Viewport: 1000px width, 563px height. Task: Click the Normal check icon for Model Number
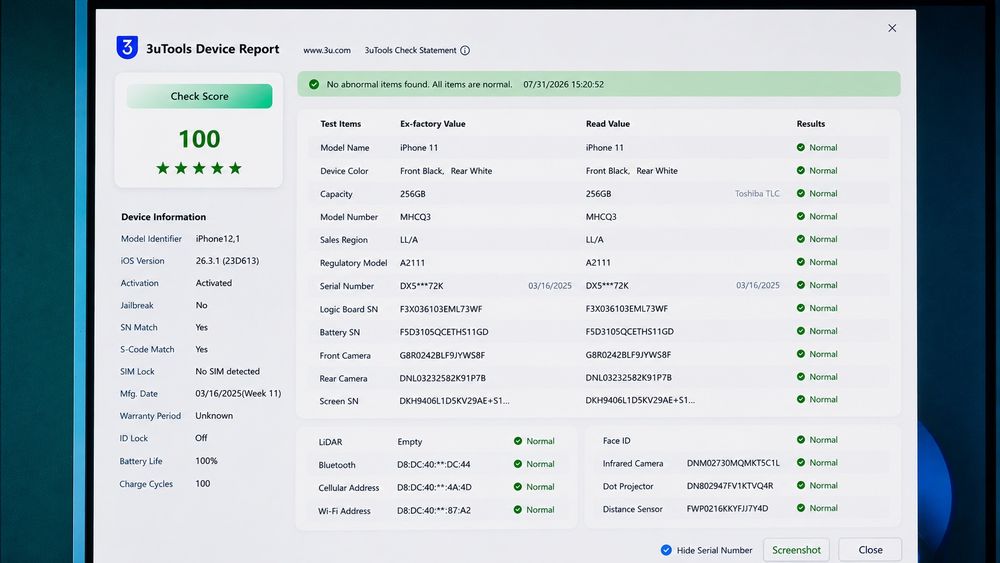(800, 216)
